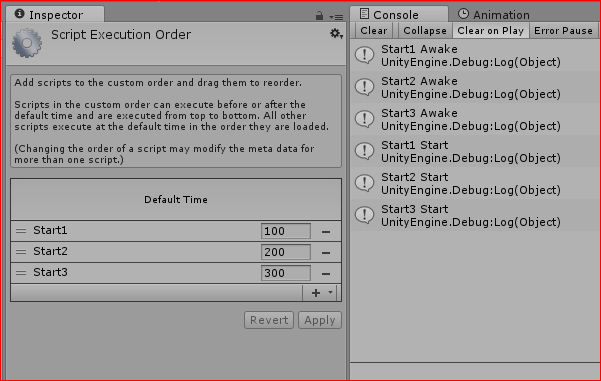601x381 pixels.
Task: Add a script with the plus button
Action: pyautogui.click(x=316, y=293)
